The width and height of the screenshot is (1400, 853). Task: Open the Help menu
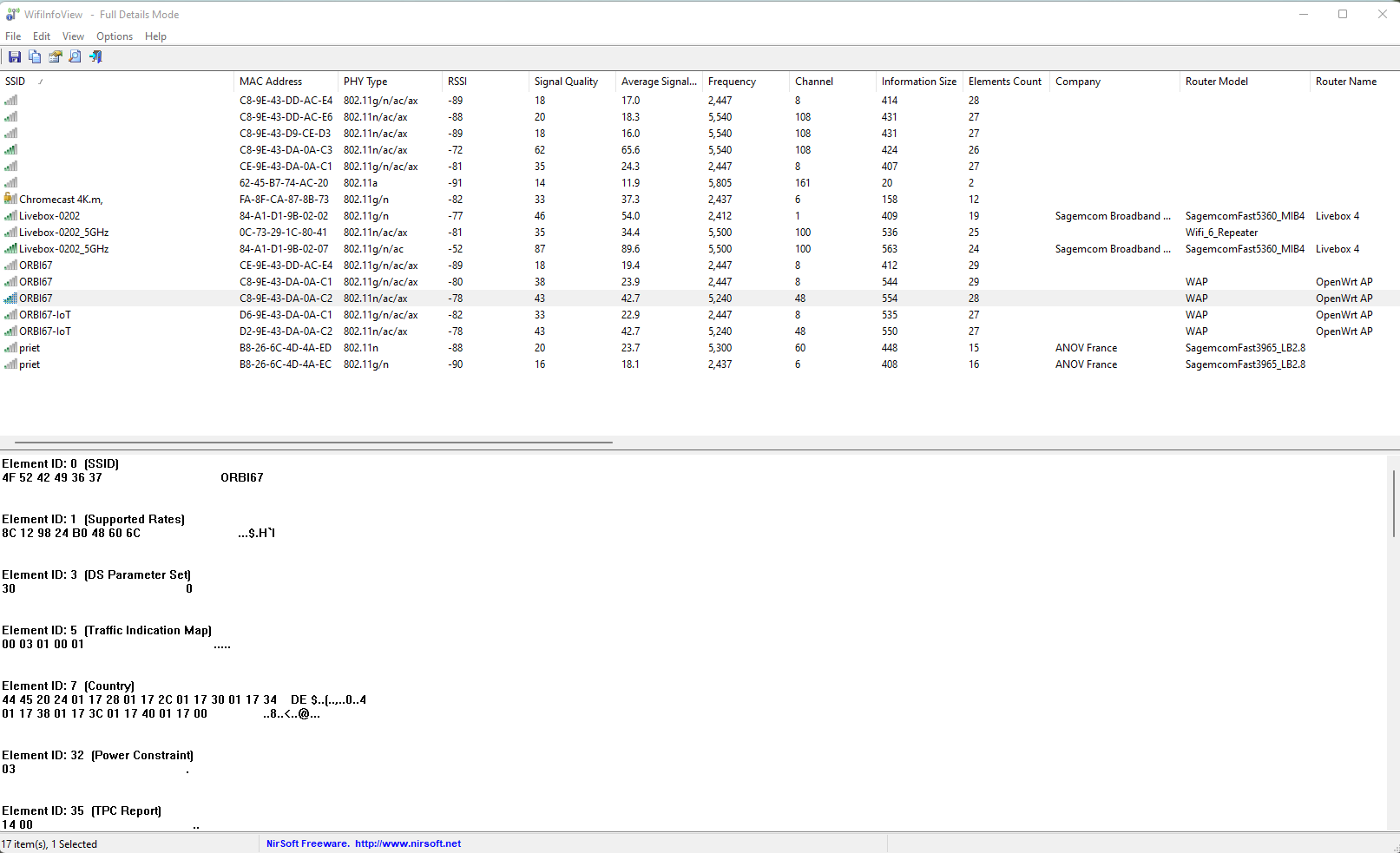coord(155,36)
